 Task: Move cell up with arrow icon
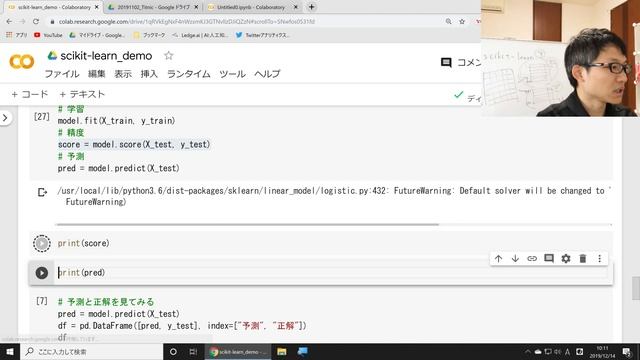[498, 258]
